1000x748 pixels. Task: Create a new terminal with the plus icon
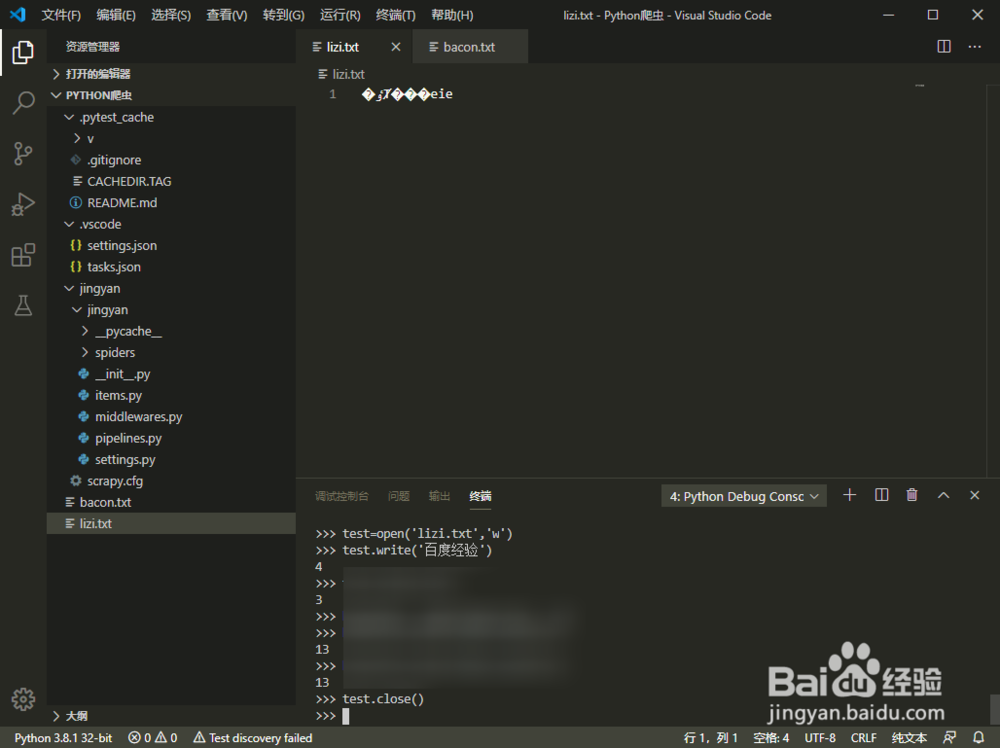[x=849, y=494]
